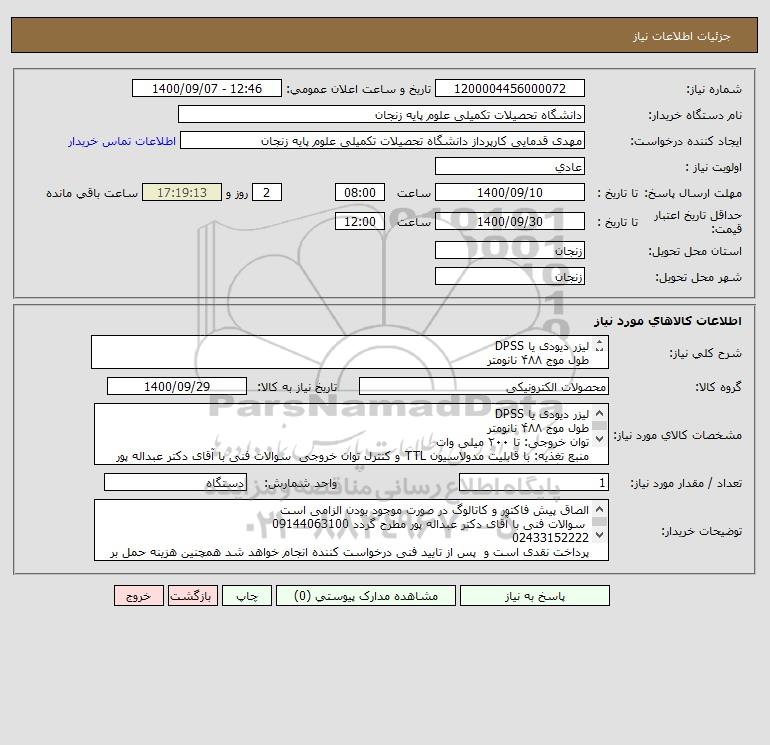Select announcement date field 1400/09/07 - 12:46
Image resolution: width=770 pixels, height=745 pixels.
coord(207,88)
